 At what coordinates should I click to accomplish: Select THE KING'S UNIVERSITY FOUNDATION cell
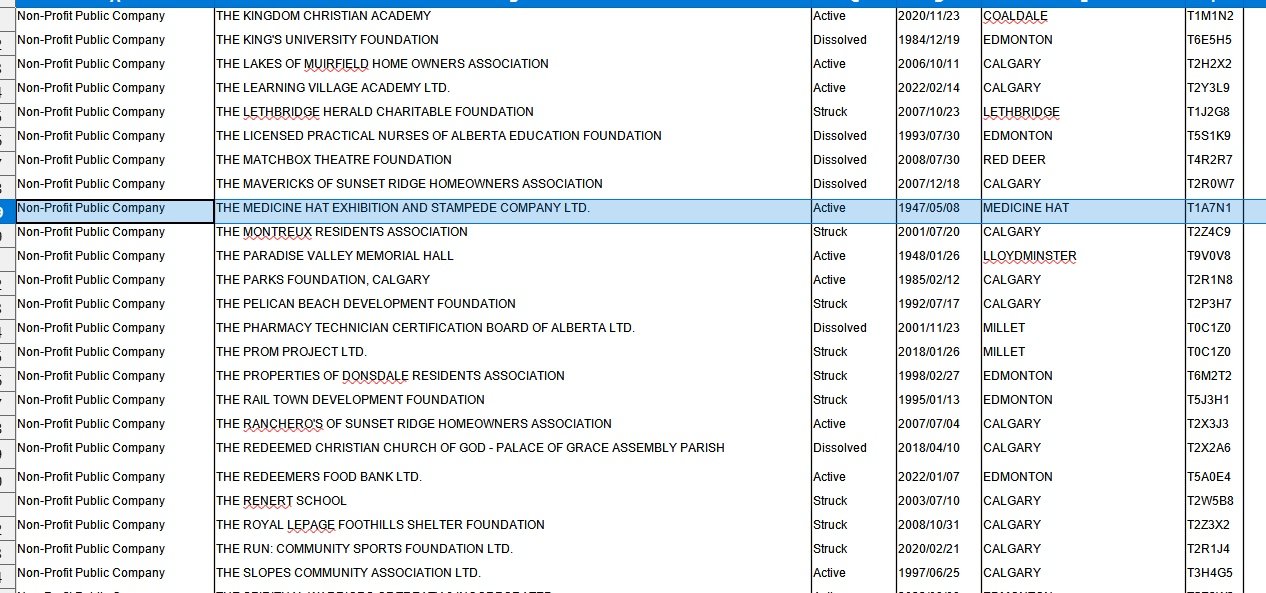[512, 40]
